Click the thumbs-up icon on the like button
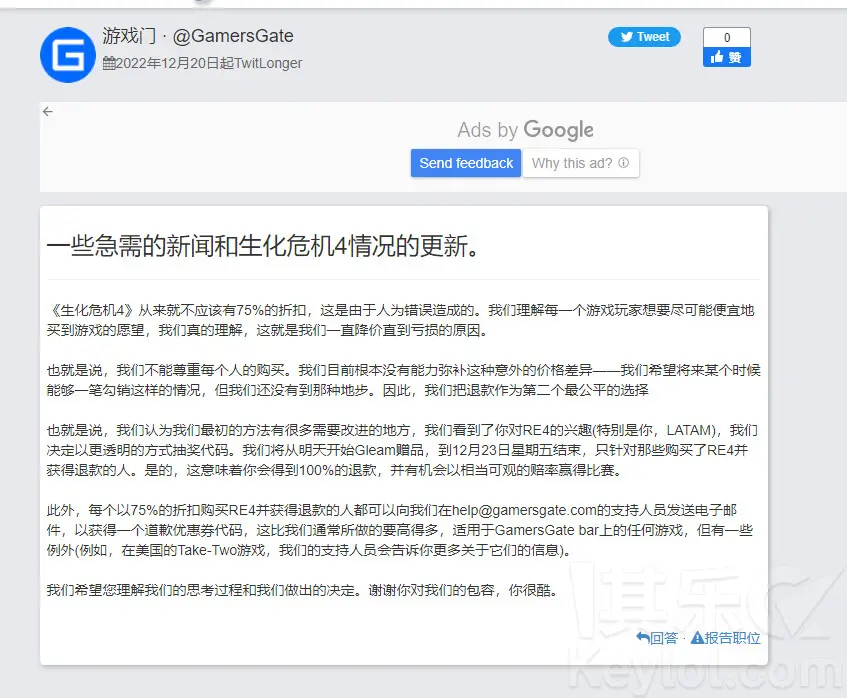Viewport: 847px width, 698px height. coord(716,58)
